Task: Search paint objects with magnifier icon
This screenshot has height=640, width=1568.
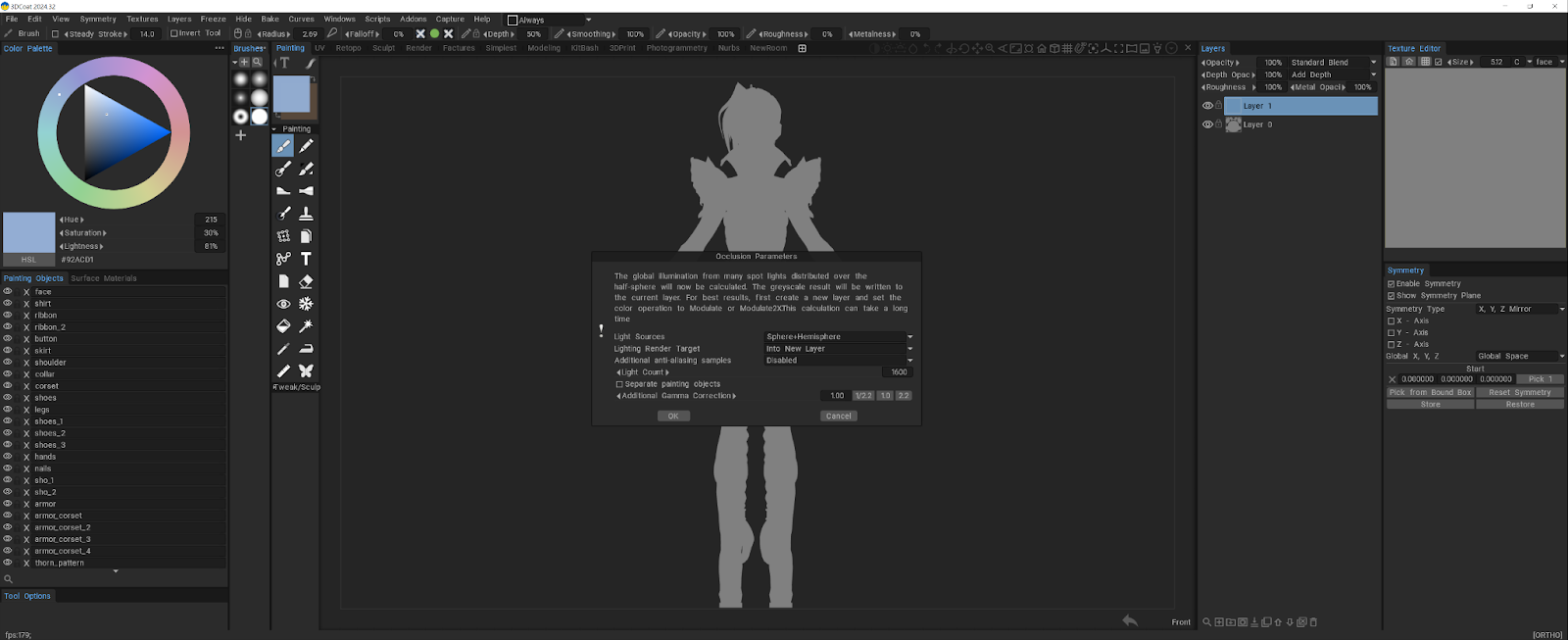Action: [8, 579]
